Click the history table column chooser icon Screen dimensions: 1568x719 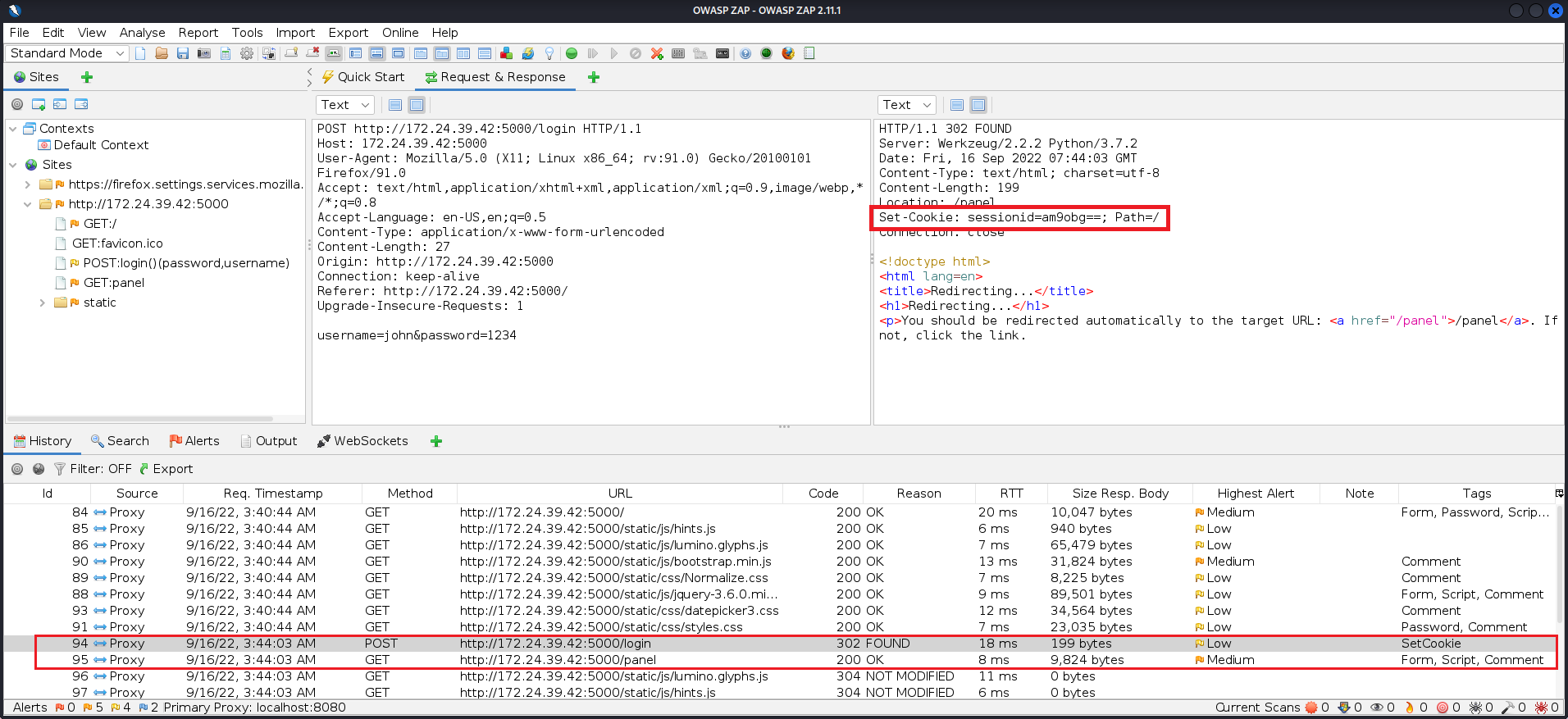tap(1559, 494)
